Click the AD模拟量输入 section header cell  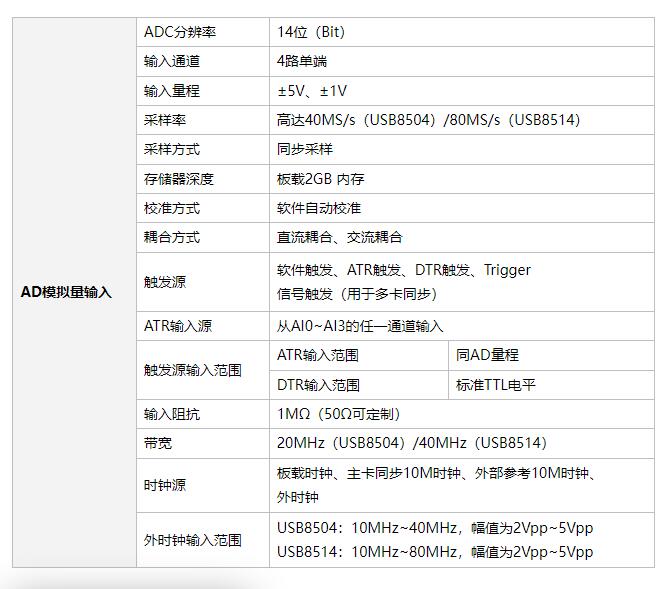[67, 292]
